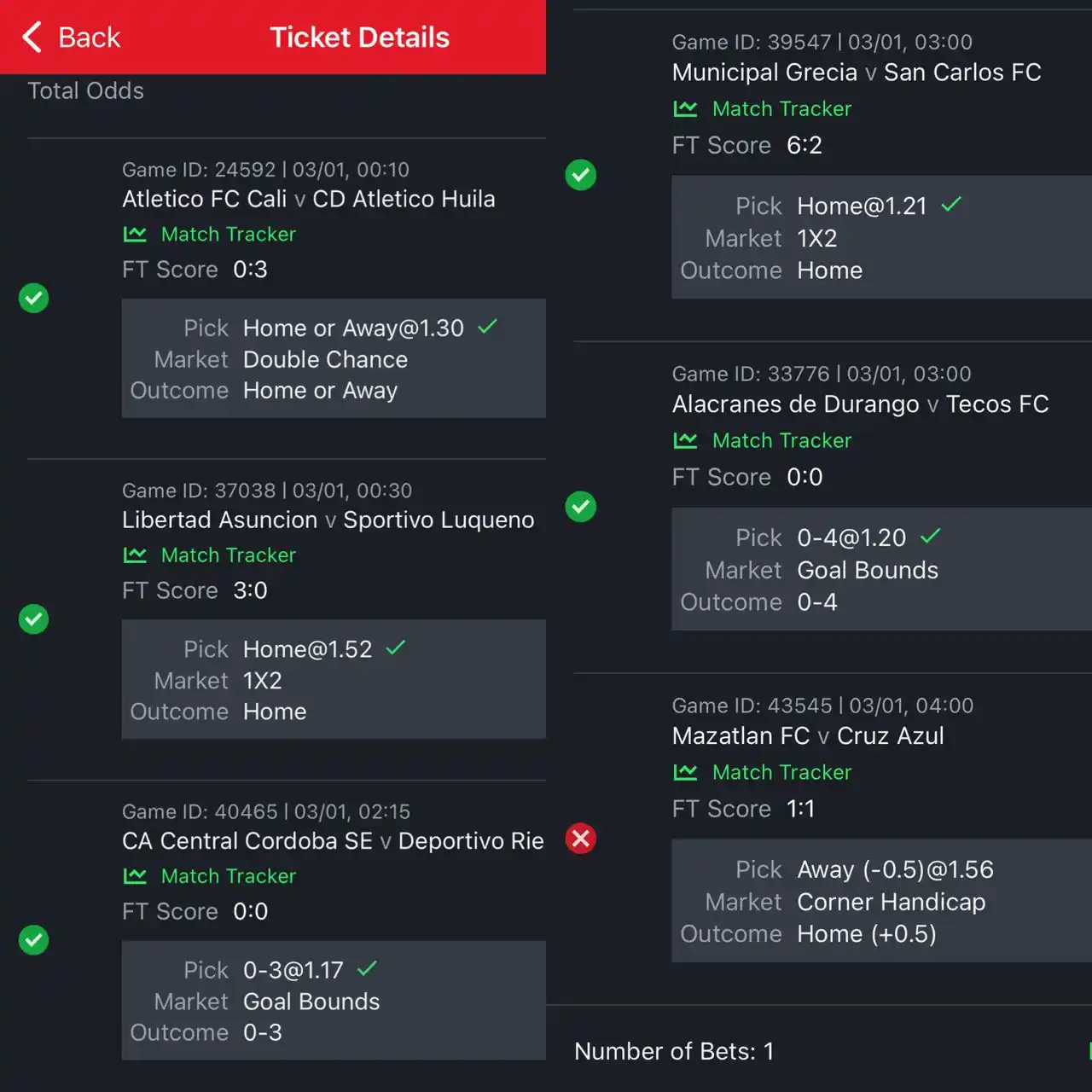1092x1092 pixels.
Task: Click Match Tracker chart icon for Municipal Grecia
Action: (x=685, y=109)
